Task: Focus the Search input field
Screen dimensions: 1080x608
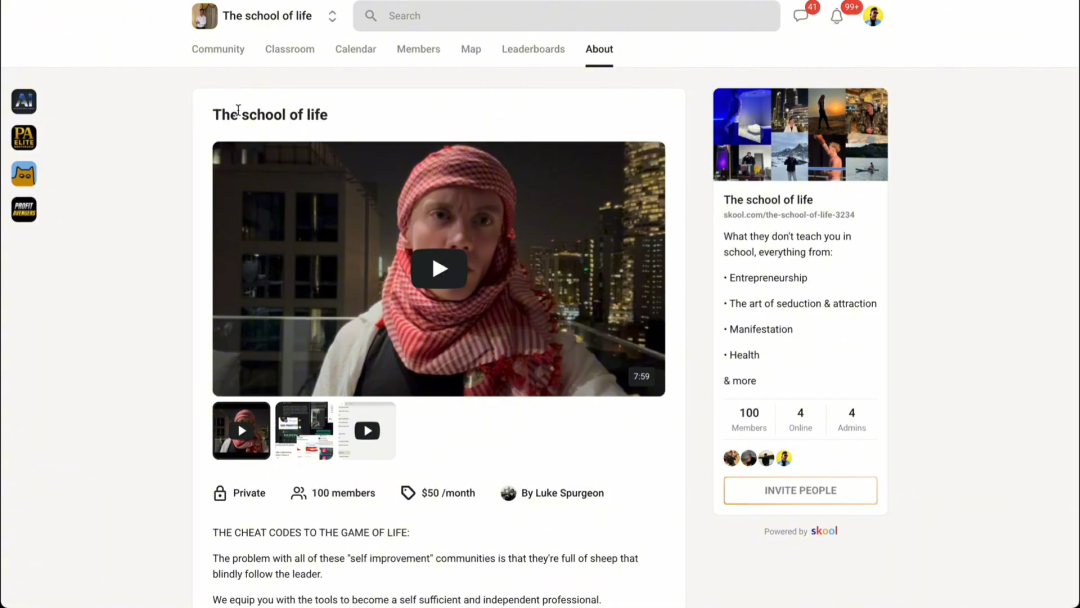Action: pos(566,16)
